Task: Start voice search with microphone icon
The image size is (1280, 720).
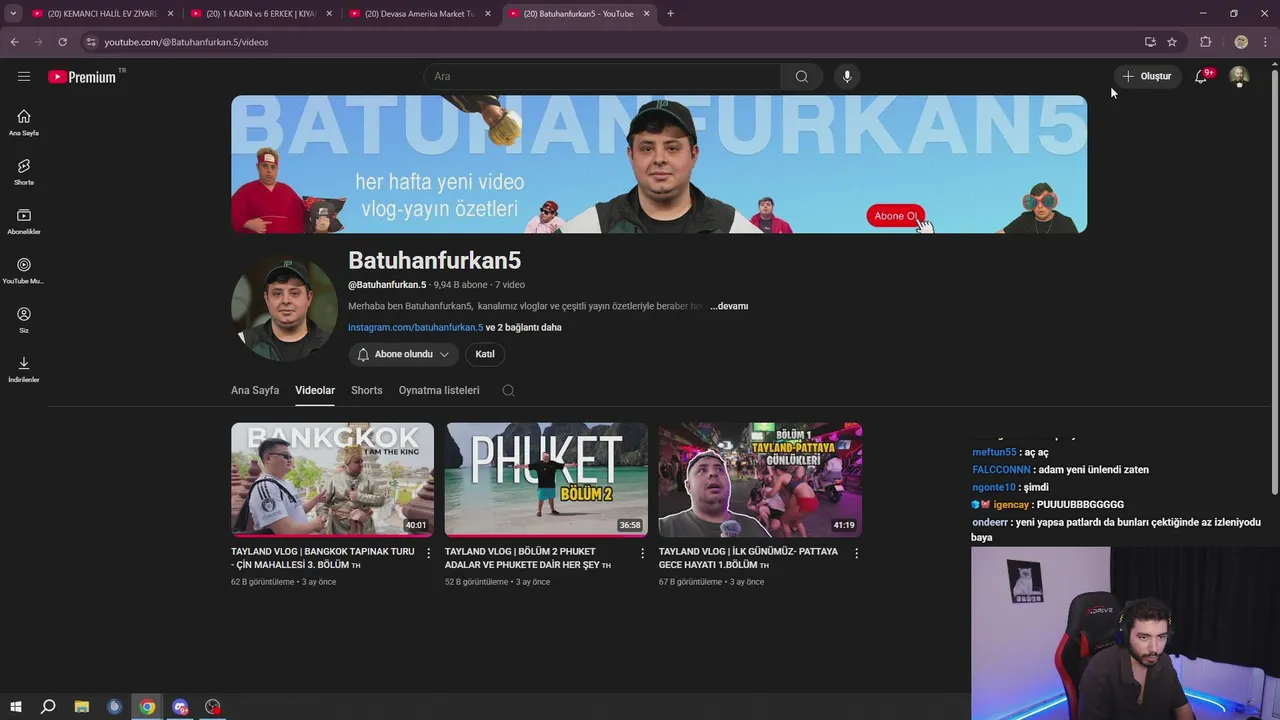Action: point(847,77)
